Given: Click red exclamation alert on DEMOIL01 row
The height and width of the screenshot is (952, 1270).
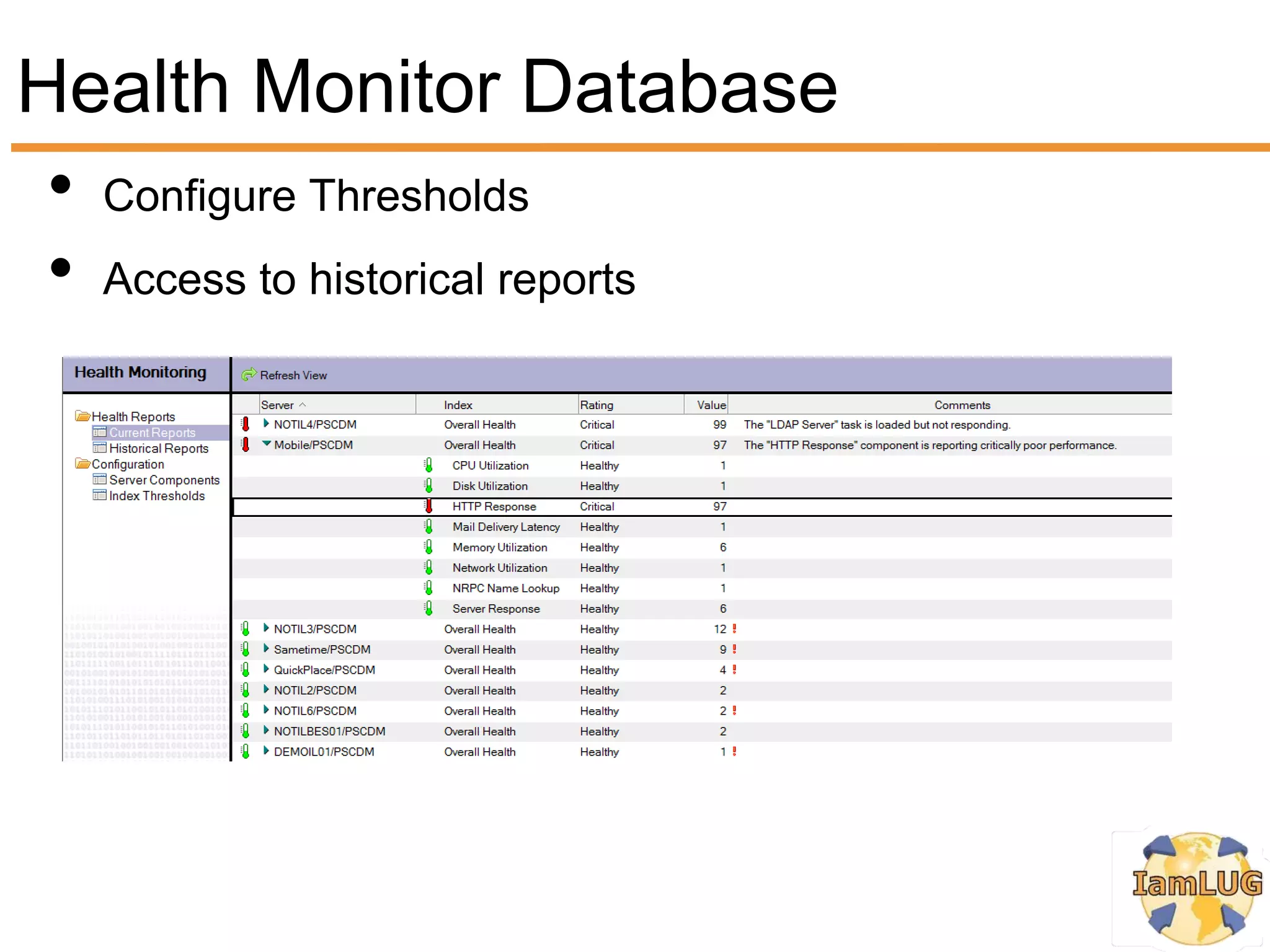Looking at the screenshot, I should point(734,751).
